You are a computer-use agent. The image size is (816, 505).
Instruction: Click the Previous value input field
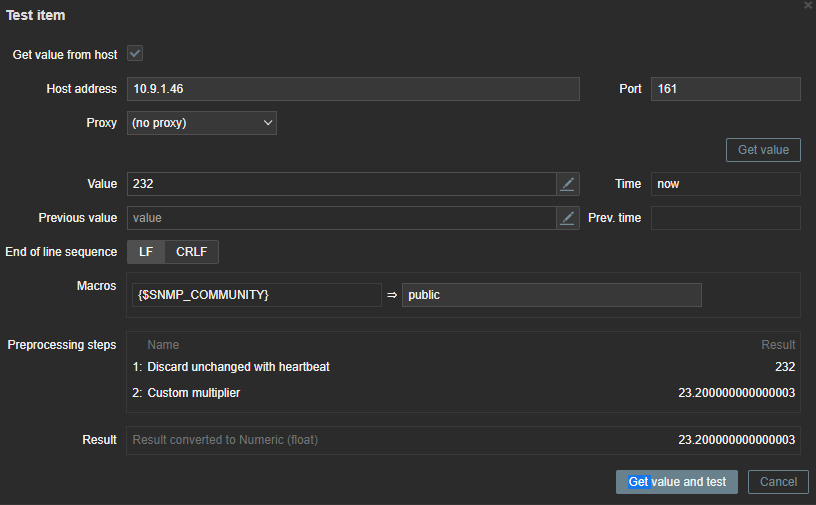click(x=341, y=218)
